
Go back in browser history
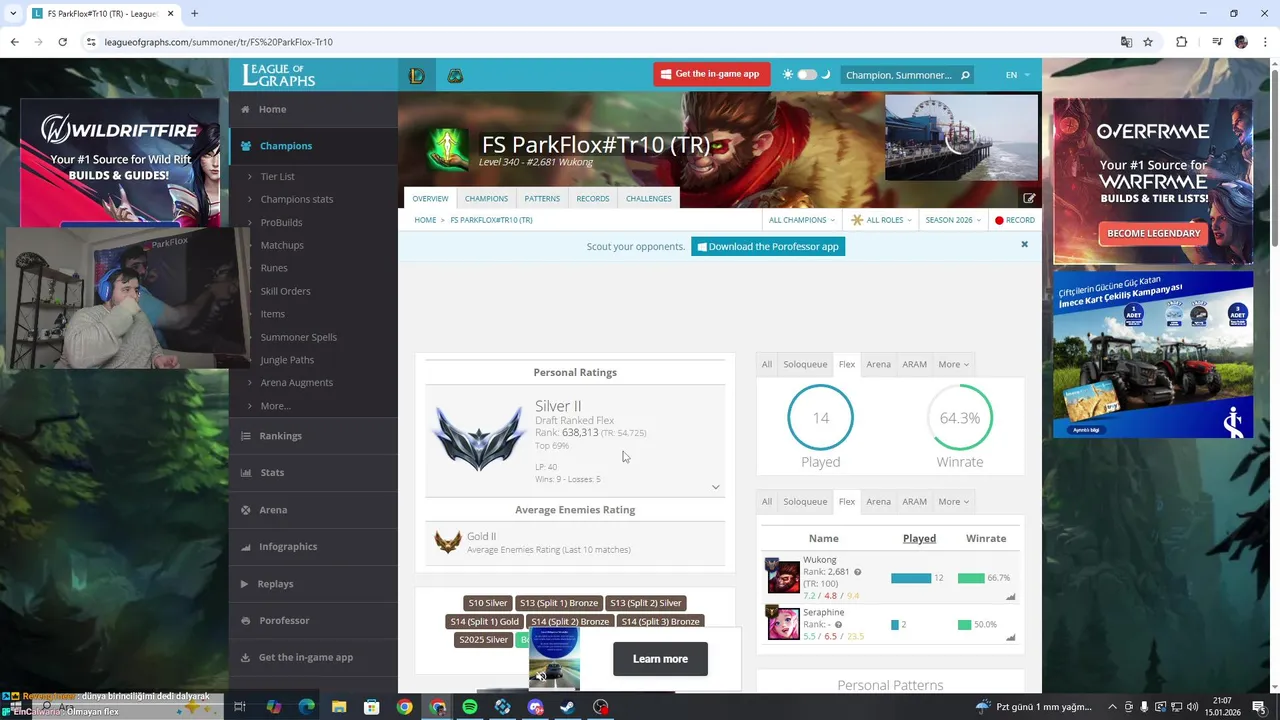tap(14, 42)
